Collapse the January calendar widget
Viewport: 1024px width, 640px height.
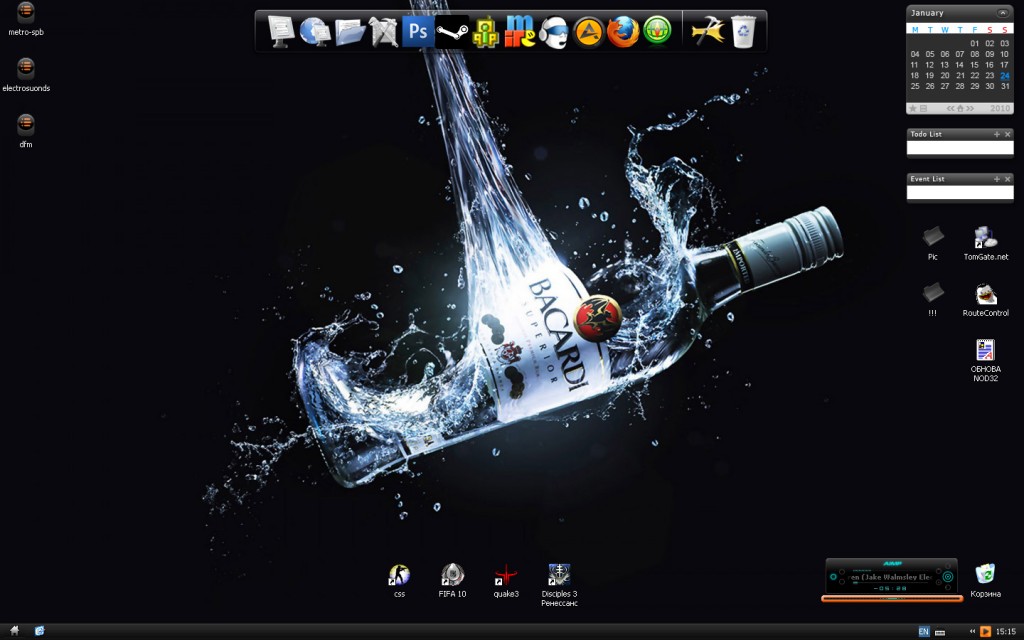(x=1002, y=12)
